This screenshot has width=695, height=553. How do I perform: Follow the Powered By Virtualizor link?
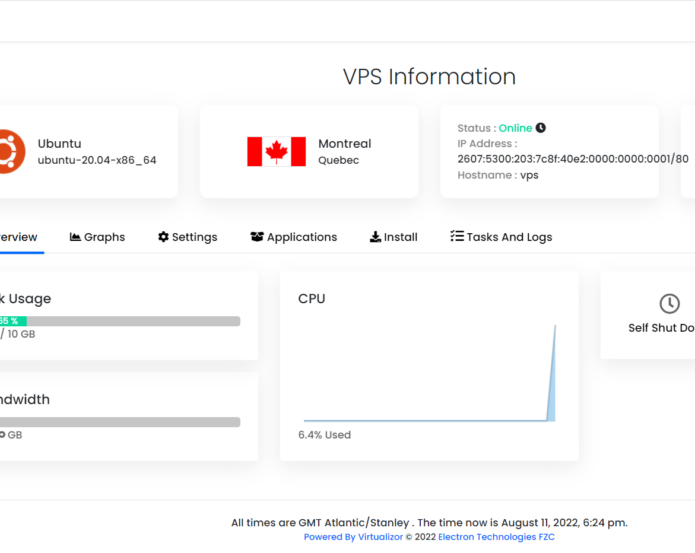353,537
